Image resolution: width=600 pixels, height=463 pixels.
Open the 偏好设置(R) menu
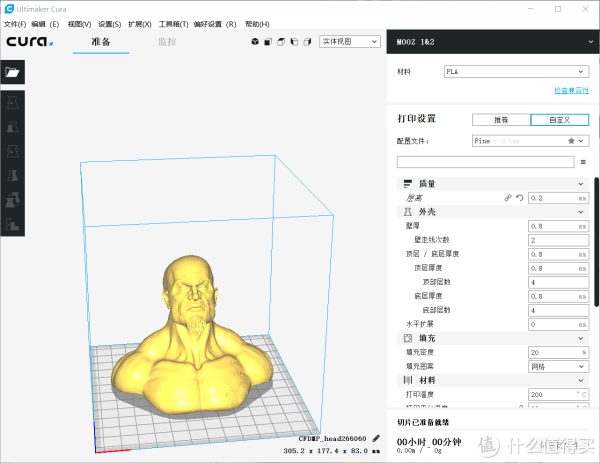click(x=215, y=24)
